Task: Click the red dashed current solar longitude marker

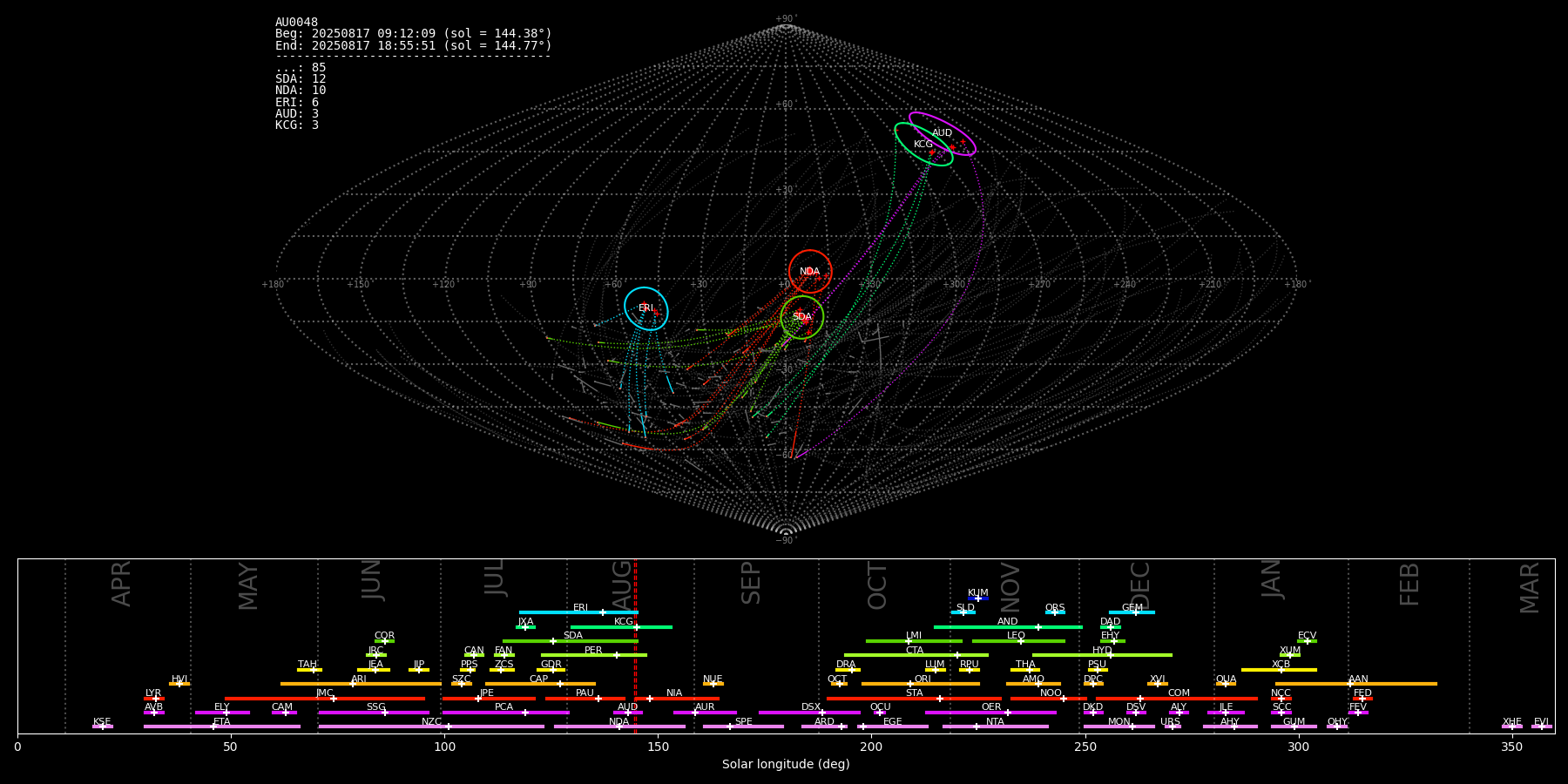Action: [x=635, y=645]
